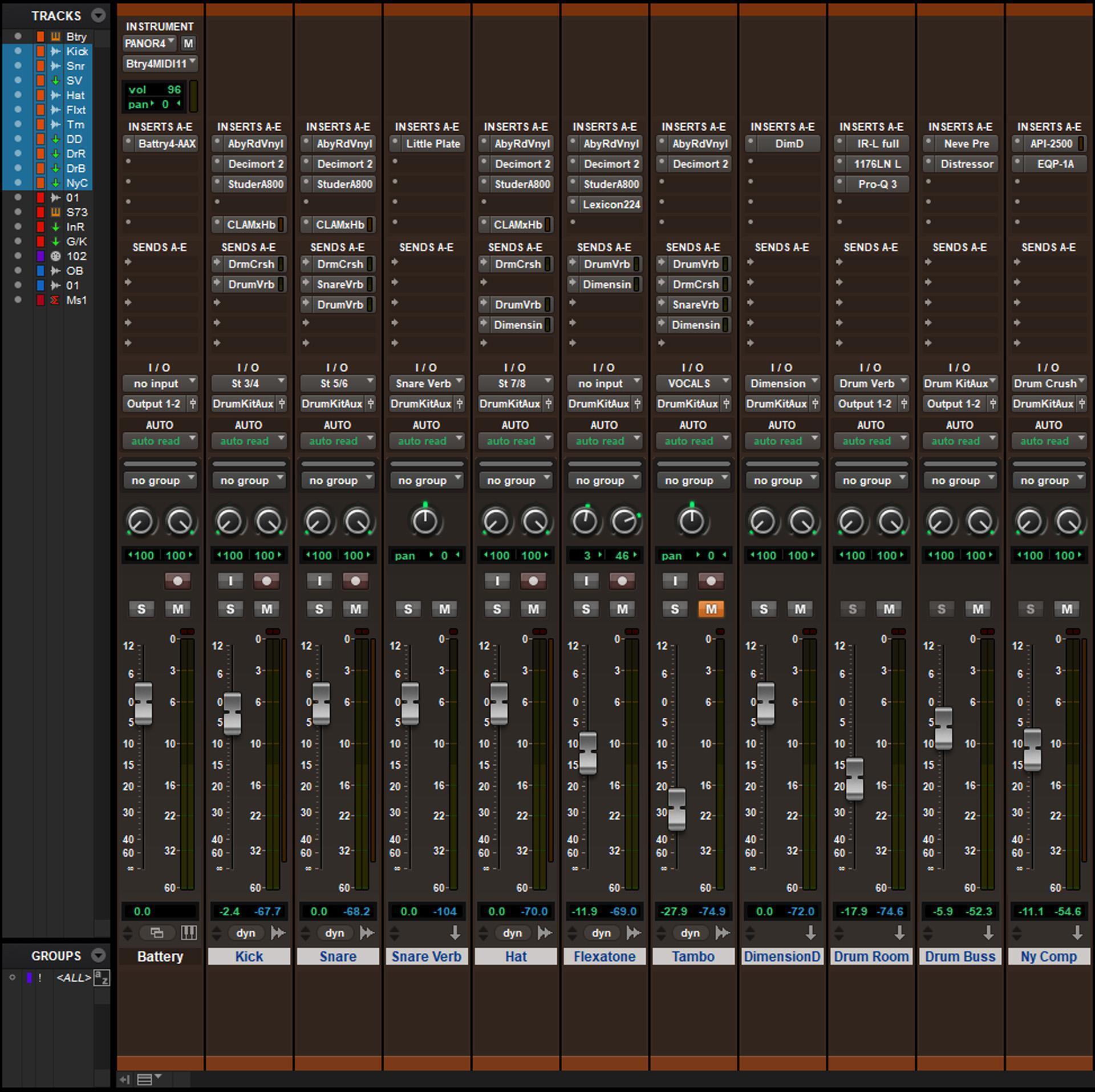Click the Battery track piano keys icon
1095x1092 pixels.
189,933
